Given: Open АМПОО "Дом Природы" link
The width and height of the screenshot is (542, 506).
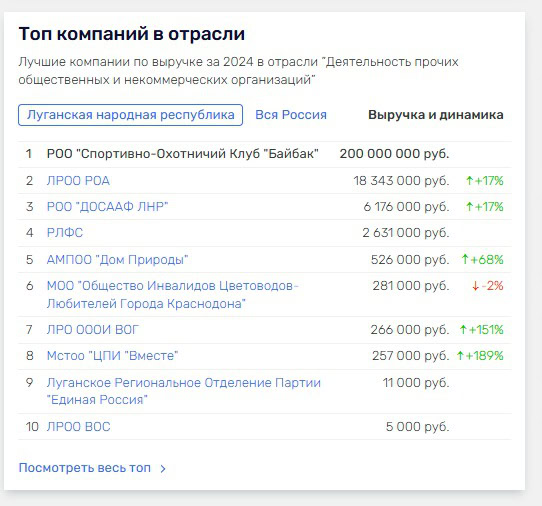Looking at the screenshot, I should [x=117, y=260].
